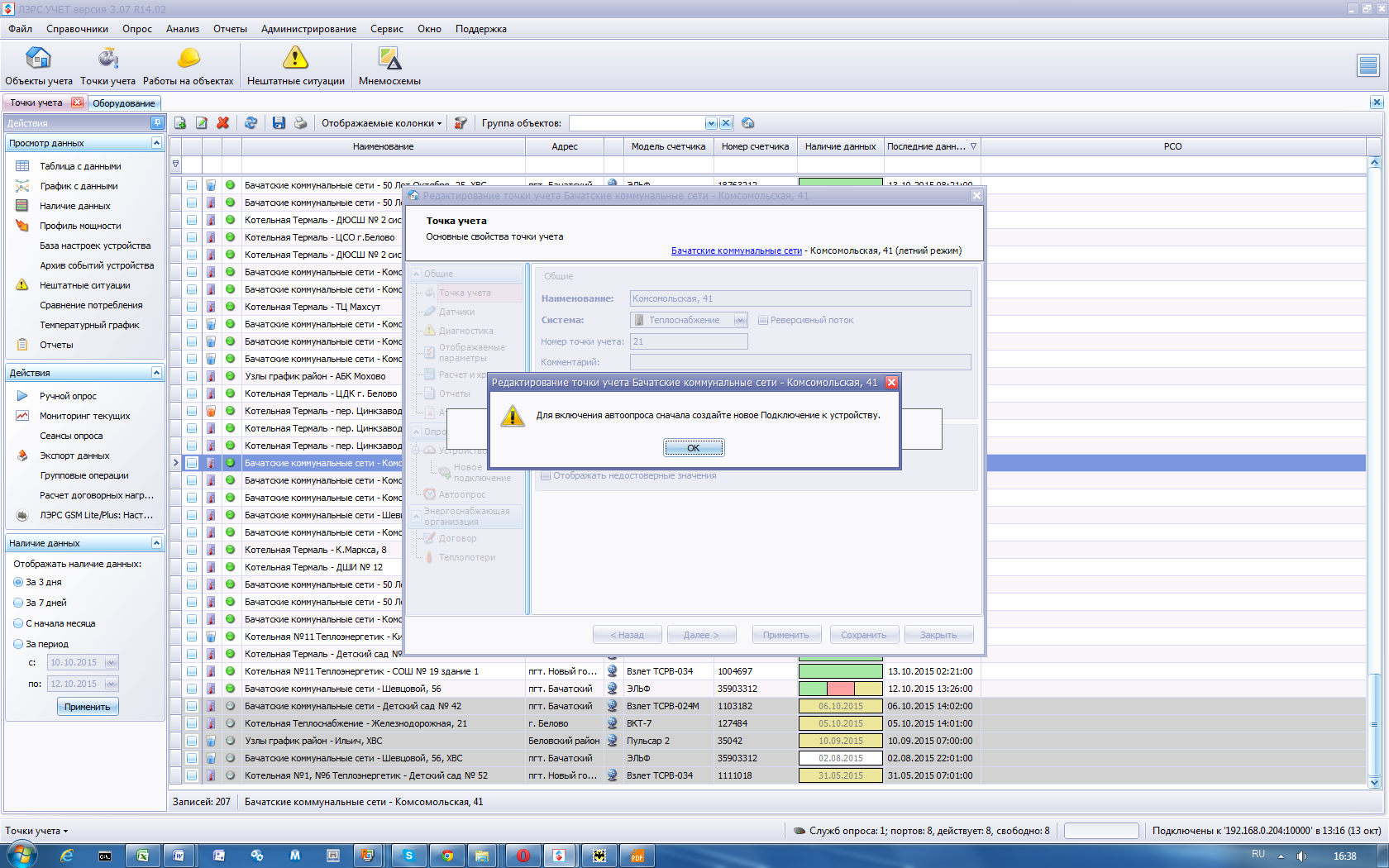Image resolution: width=1389 pixels, height=868 pixels.
Task: Check the row box for Котельная Термаль - К.Маркса, 8
Action: (192, 550)
